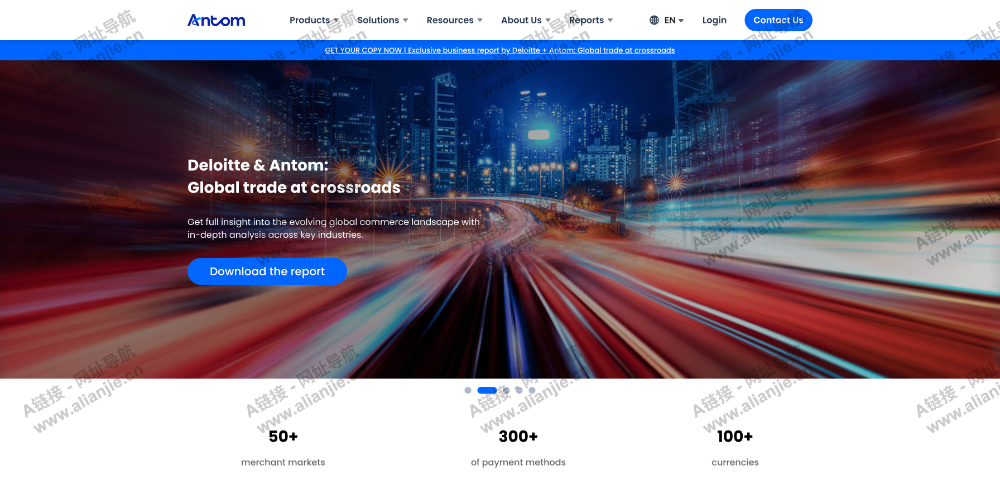Click the Reports dropdown arrow
This screenshot has width=1000, height=483.
[610, 20]
